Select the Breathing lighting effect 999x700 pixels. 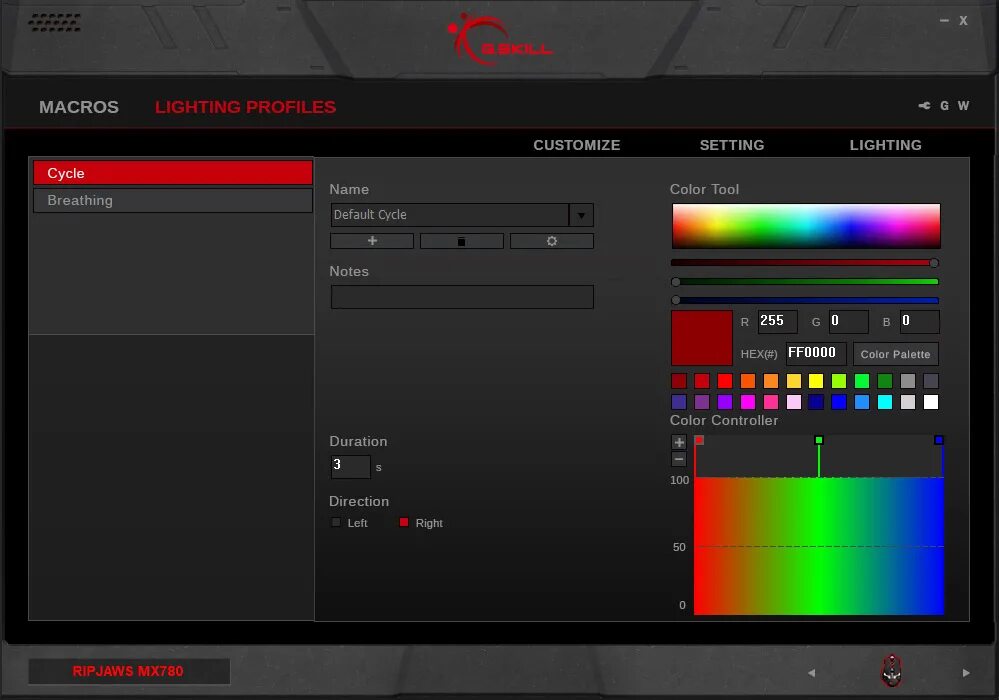[x=173, y=200]
